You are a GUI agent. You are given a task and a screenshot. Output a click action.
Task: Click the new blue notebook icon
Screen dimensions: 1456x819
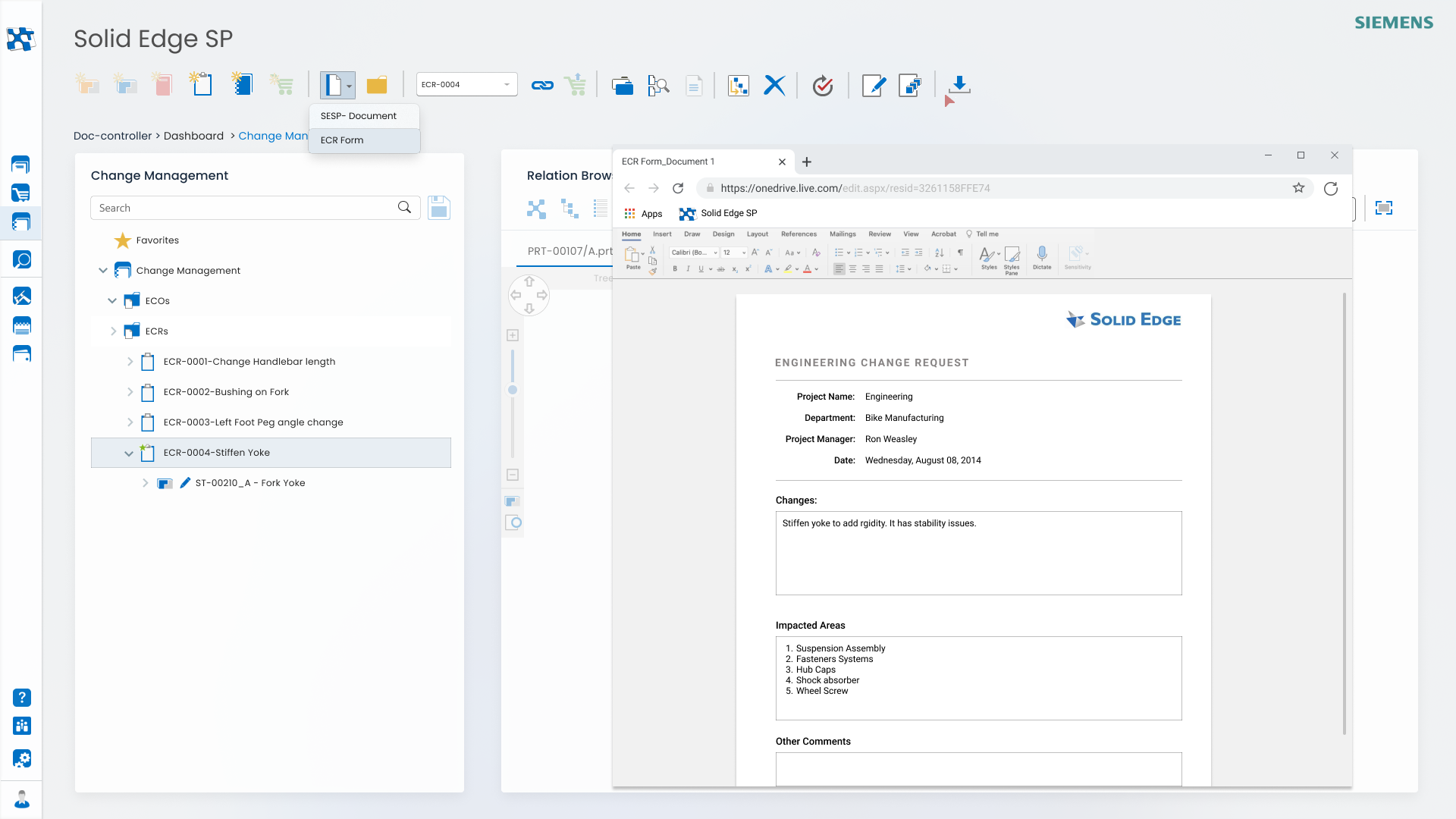coord(242,83)
